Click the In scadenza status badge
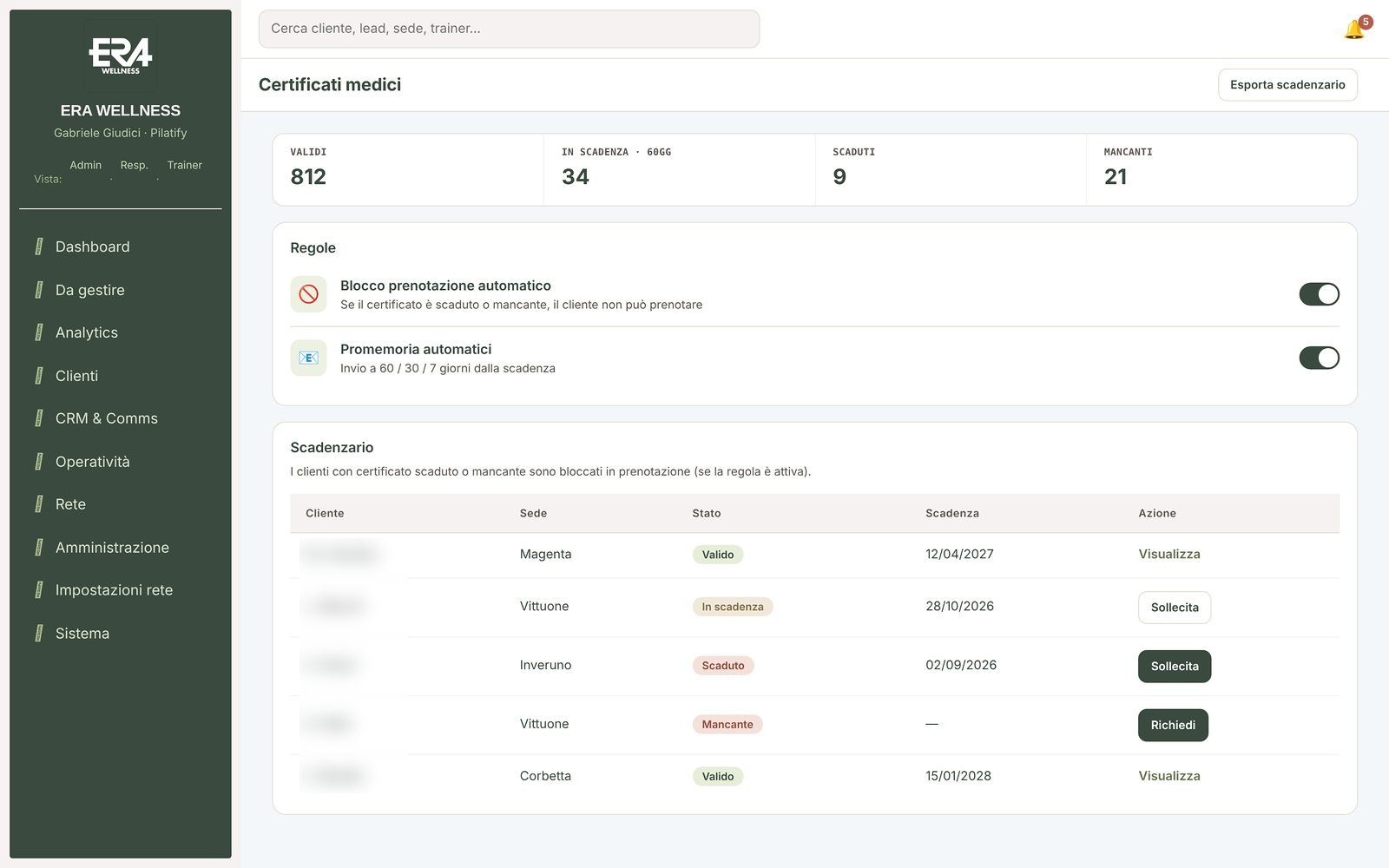1389x868 pixels. click(733, 607)
